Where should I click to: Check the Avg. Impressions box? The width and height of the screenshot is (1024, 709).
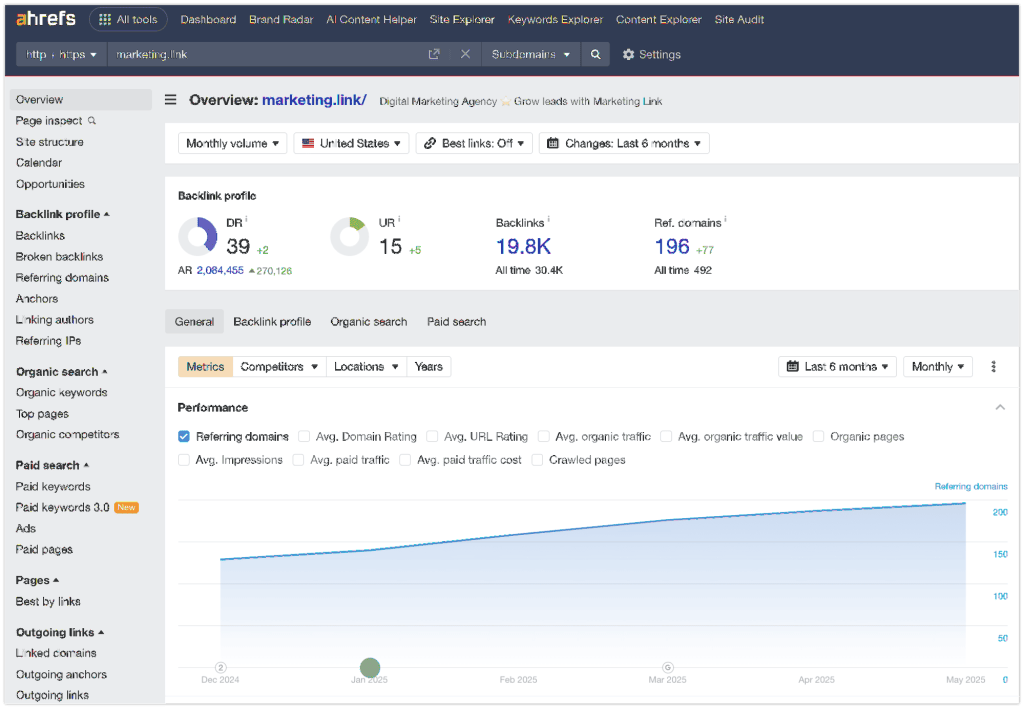click(184, 460)
